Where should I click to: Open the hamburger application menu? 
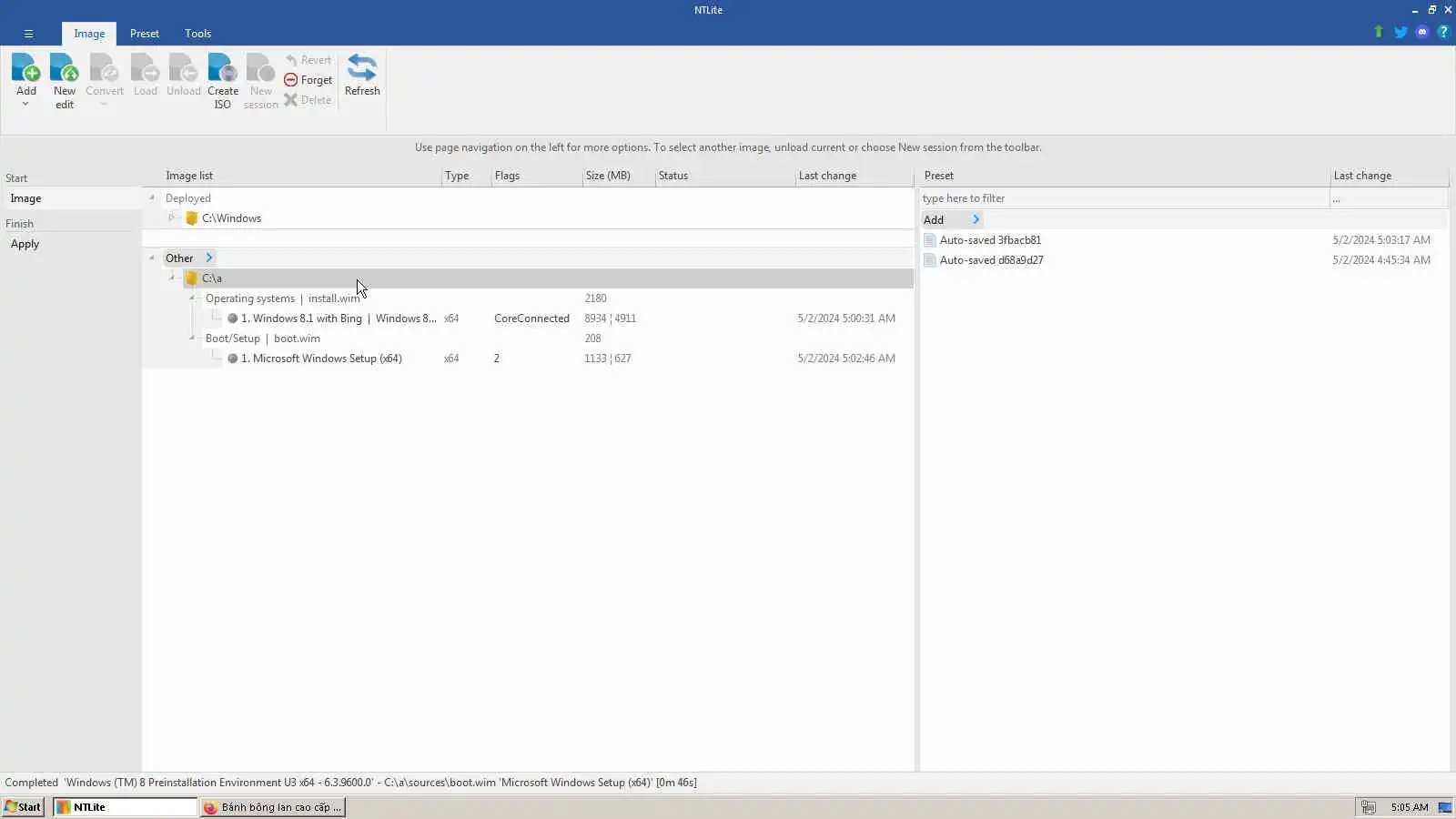28,34
